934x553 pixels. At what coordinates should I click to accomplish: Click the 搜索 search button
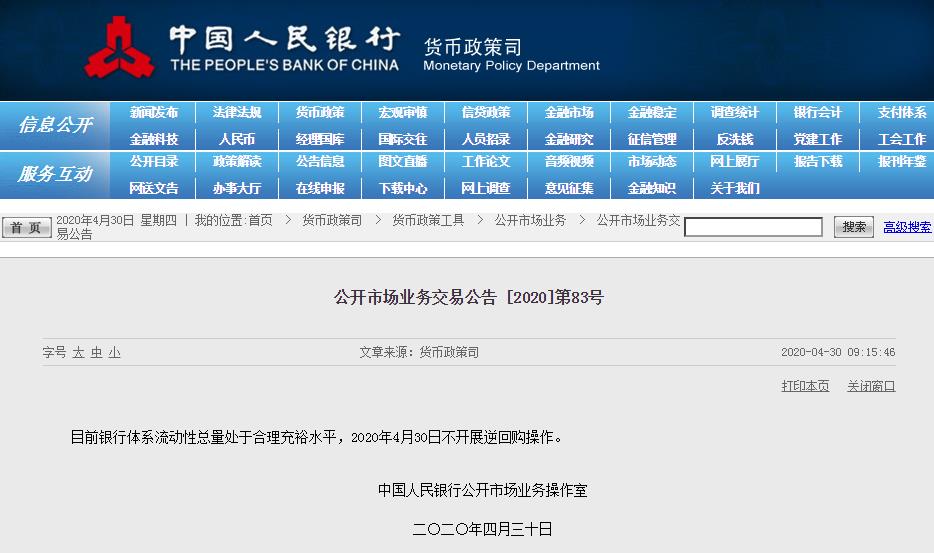point(853,227)
